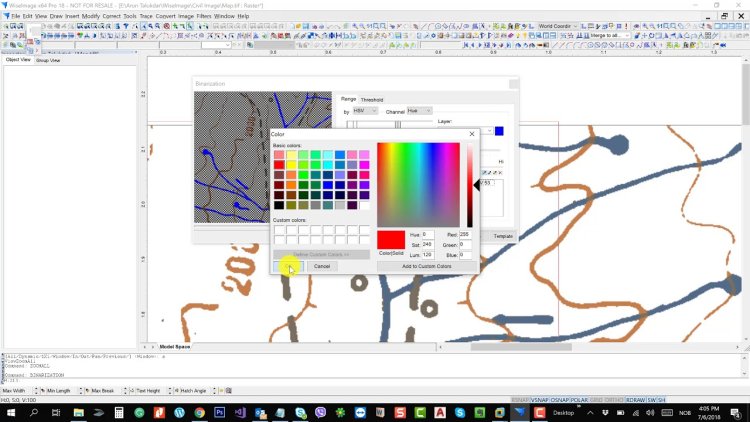Open the Trace menu
750x422 pixels.
point(146,16)
